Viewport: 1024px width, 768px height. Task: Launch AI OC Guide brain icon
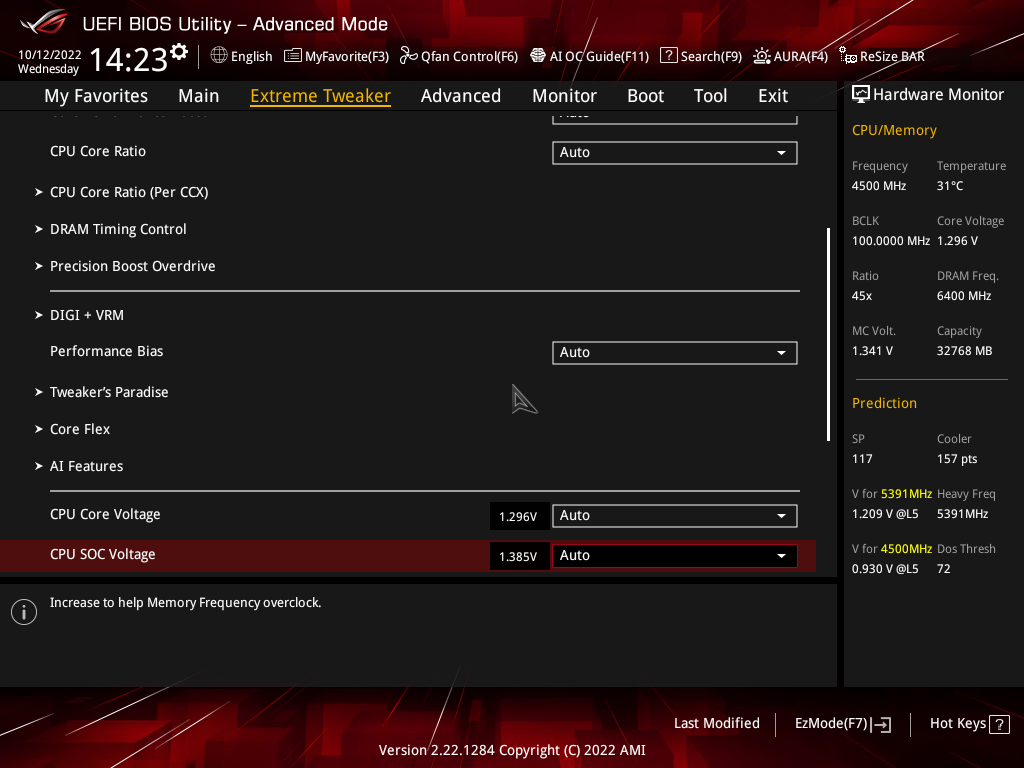537,56
